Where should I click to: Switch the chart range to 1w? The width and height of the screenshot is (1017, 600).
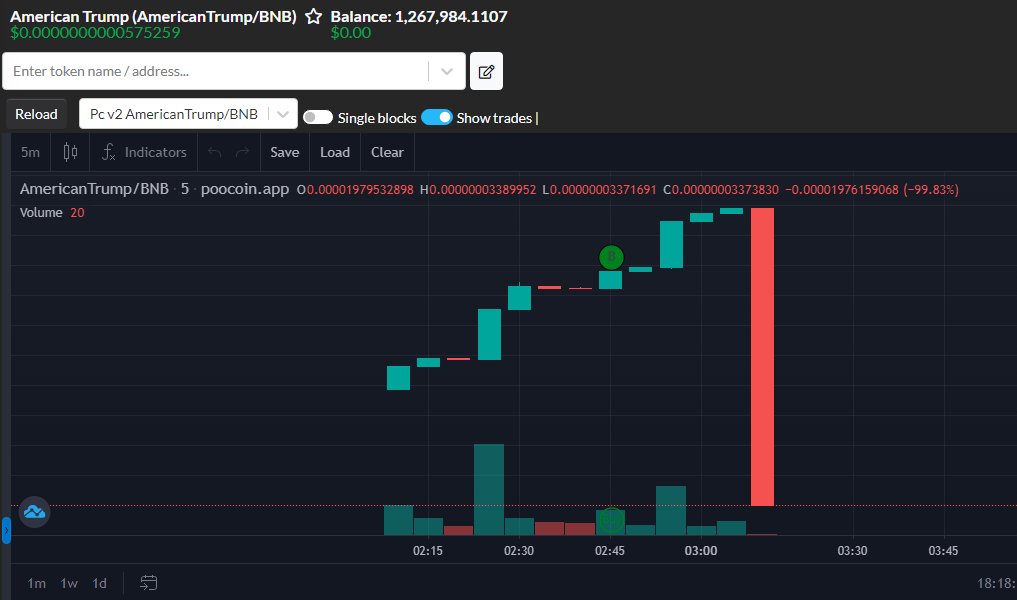(x=68, y=582)
